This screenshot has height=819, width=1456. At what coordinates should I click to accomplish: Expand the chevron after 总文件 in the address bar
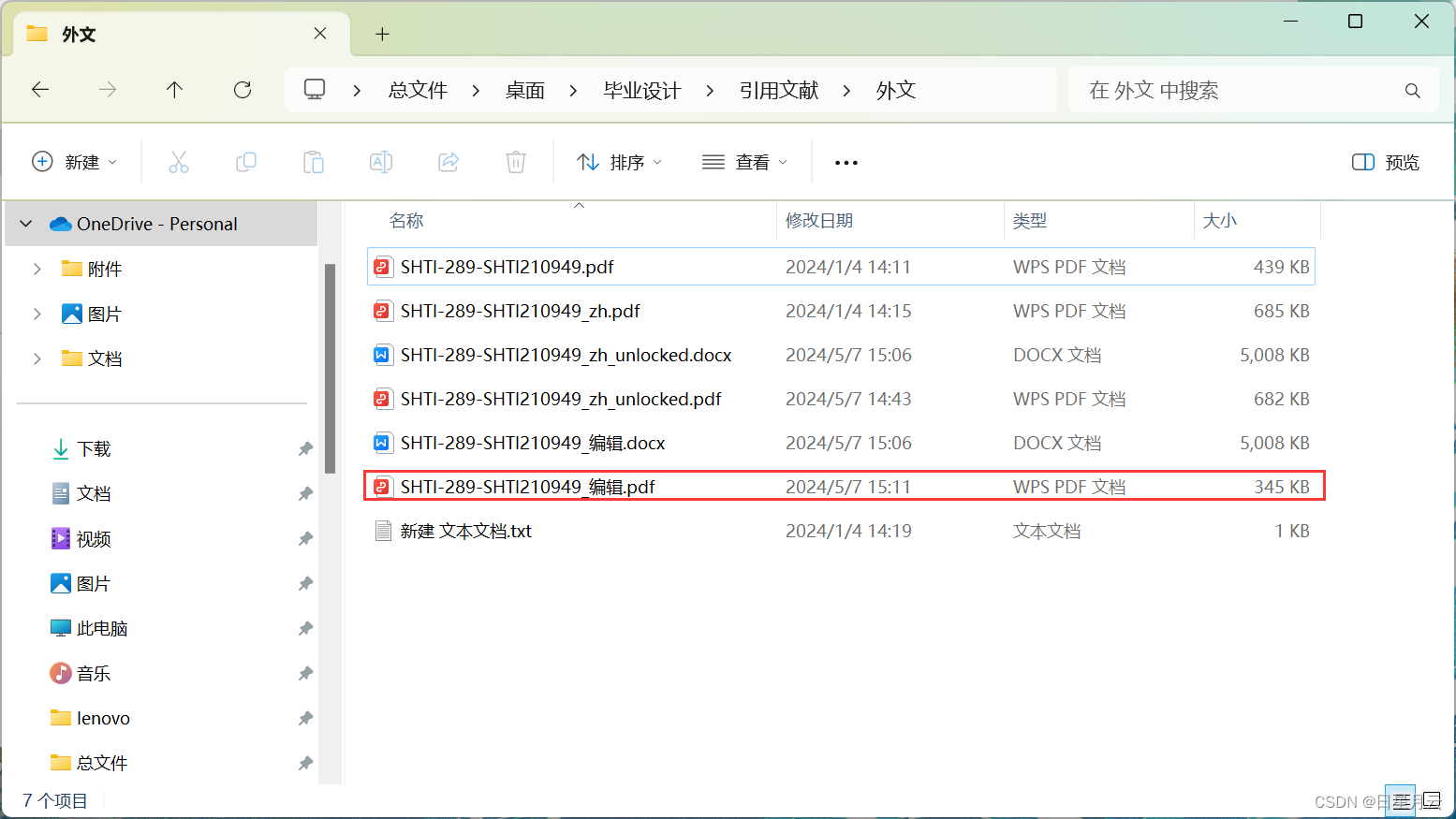point(476,91)
